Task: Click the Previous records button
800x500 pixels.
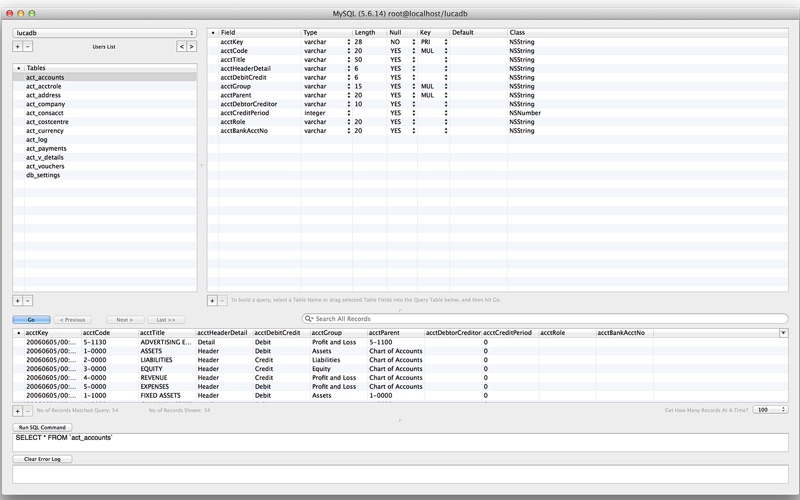Action: (x=72, y=320)
